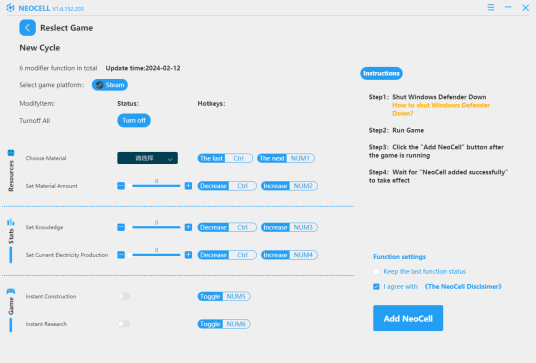Click Increase NUM4 hotkey button
The image size is (536, 363).
pyautogui.click(x=289, y=255)
